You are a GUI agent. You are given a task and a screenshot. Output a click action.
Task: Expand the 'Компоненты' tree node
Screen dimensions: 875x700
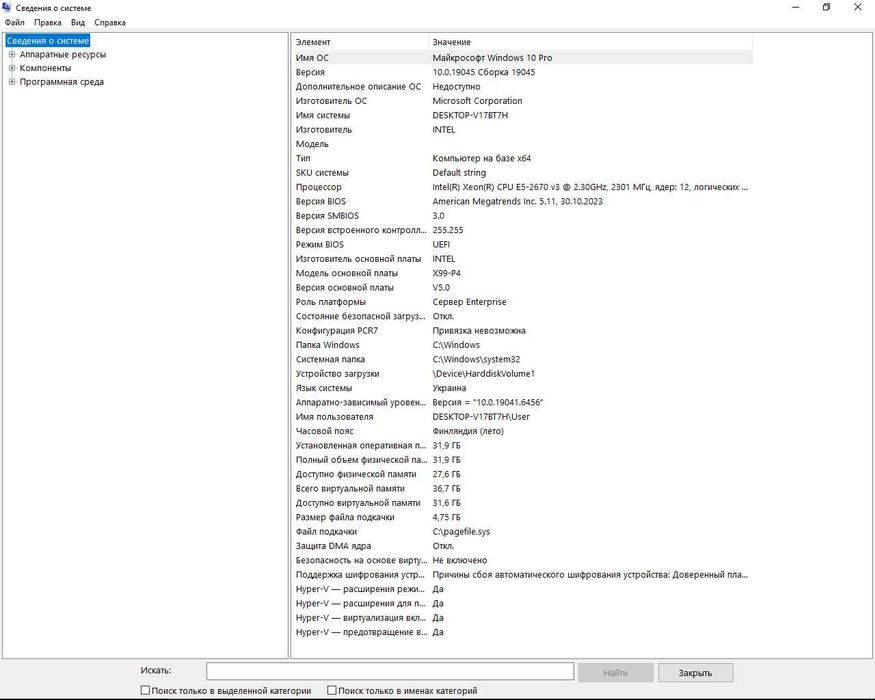12,68
